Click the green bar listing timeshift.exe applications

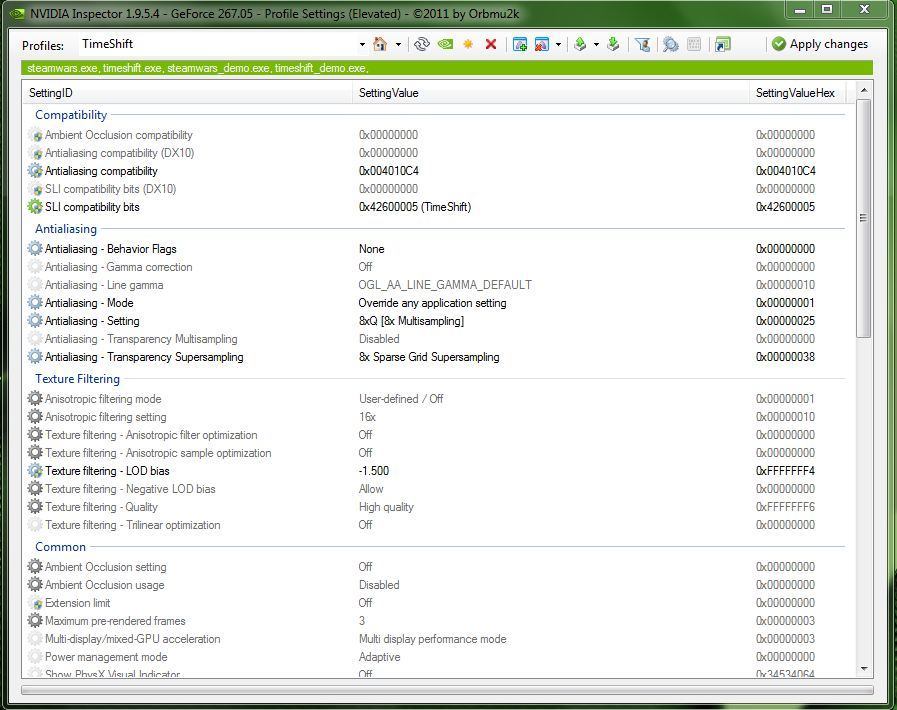click(x=447, y=68)
